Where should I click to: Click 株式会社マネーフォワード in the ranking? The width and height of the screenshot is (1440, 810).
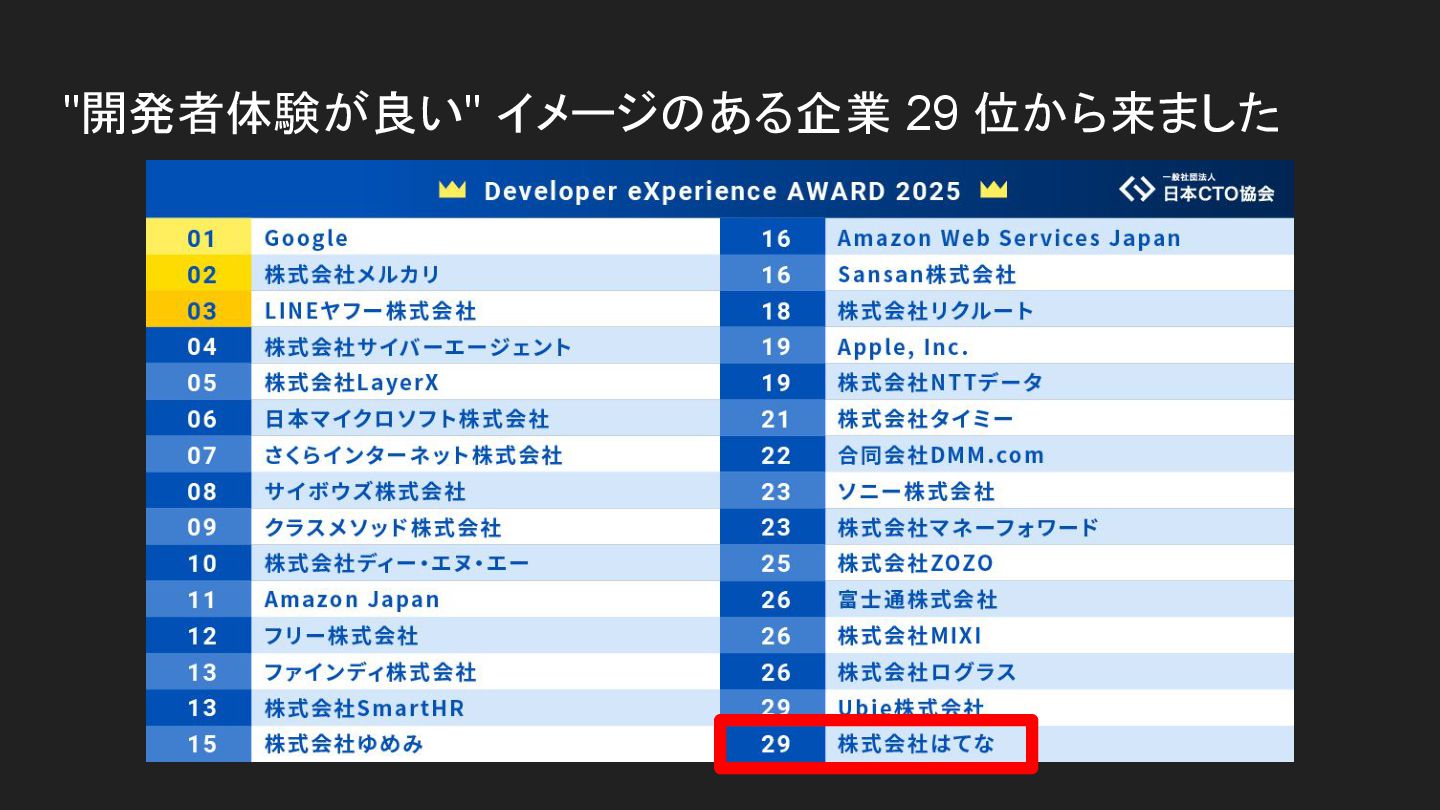point(968,527)
